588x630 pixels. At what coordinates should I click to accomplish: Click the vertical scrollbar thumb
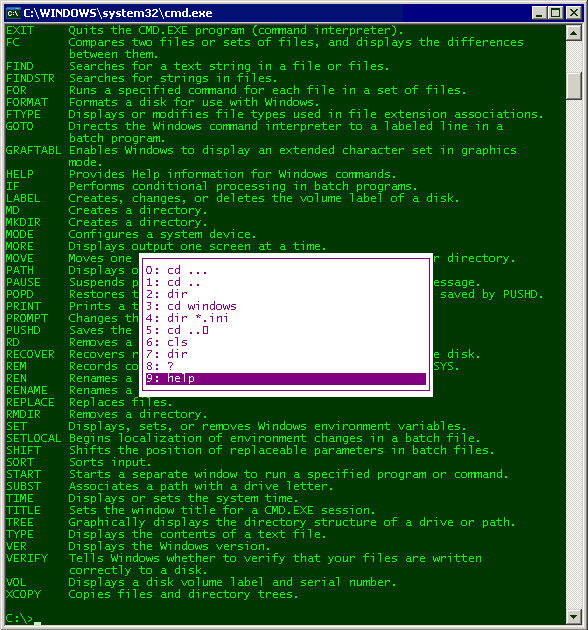[x=574, y=86]
